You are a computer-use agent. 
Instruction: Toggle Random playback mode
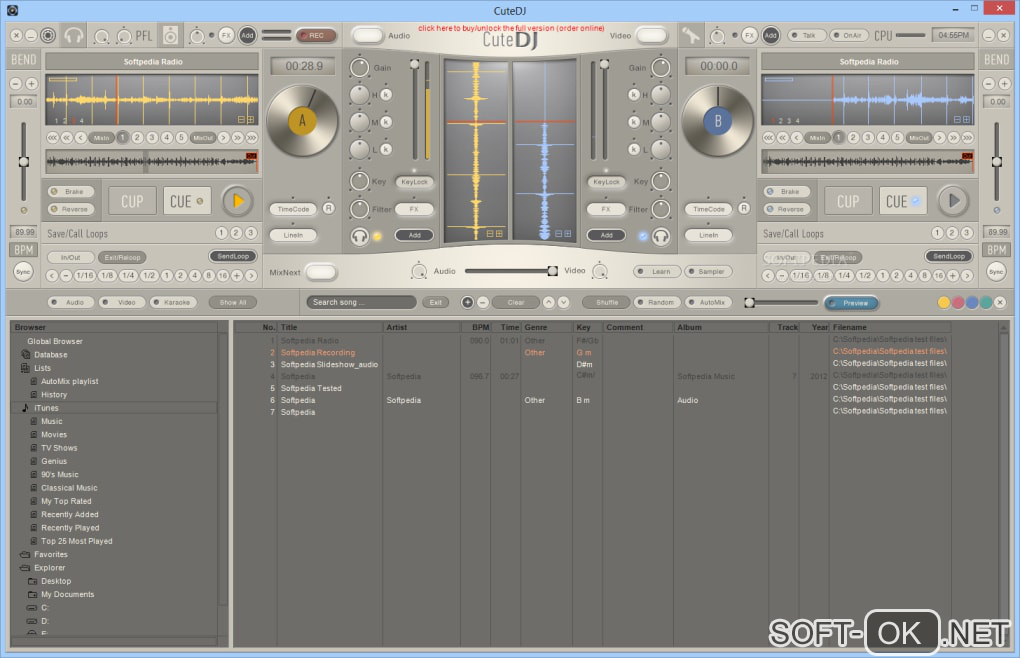coord(660,302)
